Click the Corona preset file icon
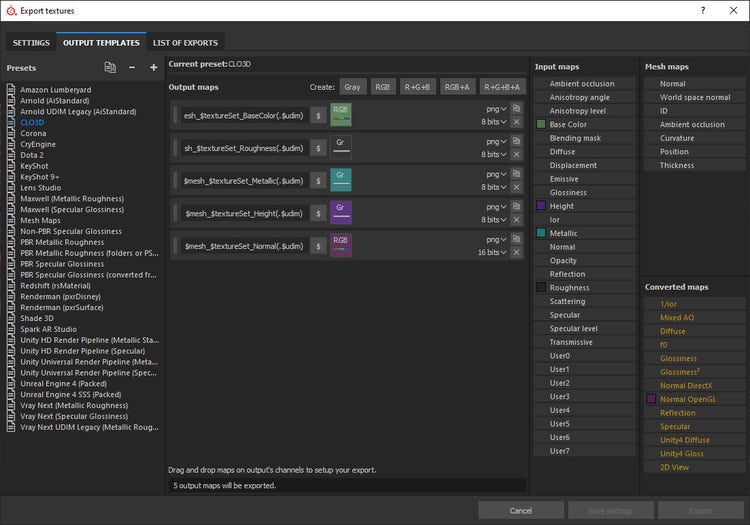 [11, 133]
